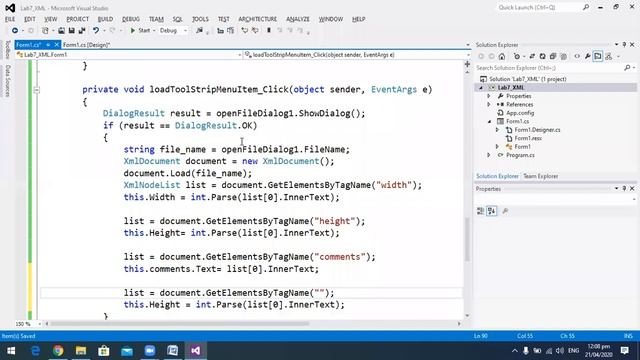Click the Properties wrench icon in Solution Explorer

pyautogui.click(x=587, y=57)
